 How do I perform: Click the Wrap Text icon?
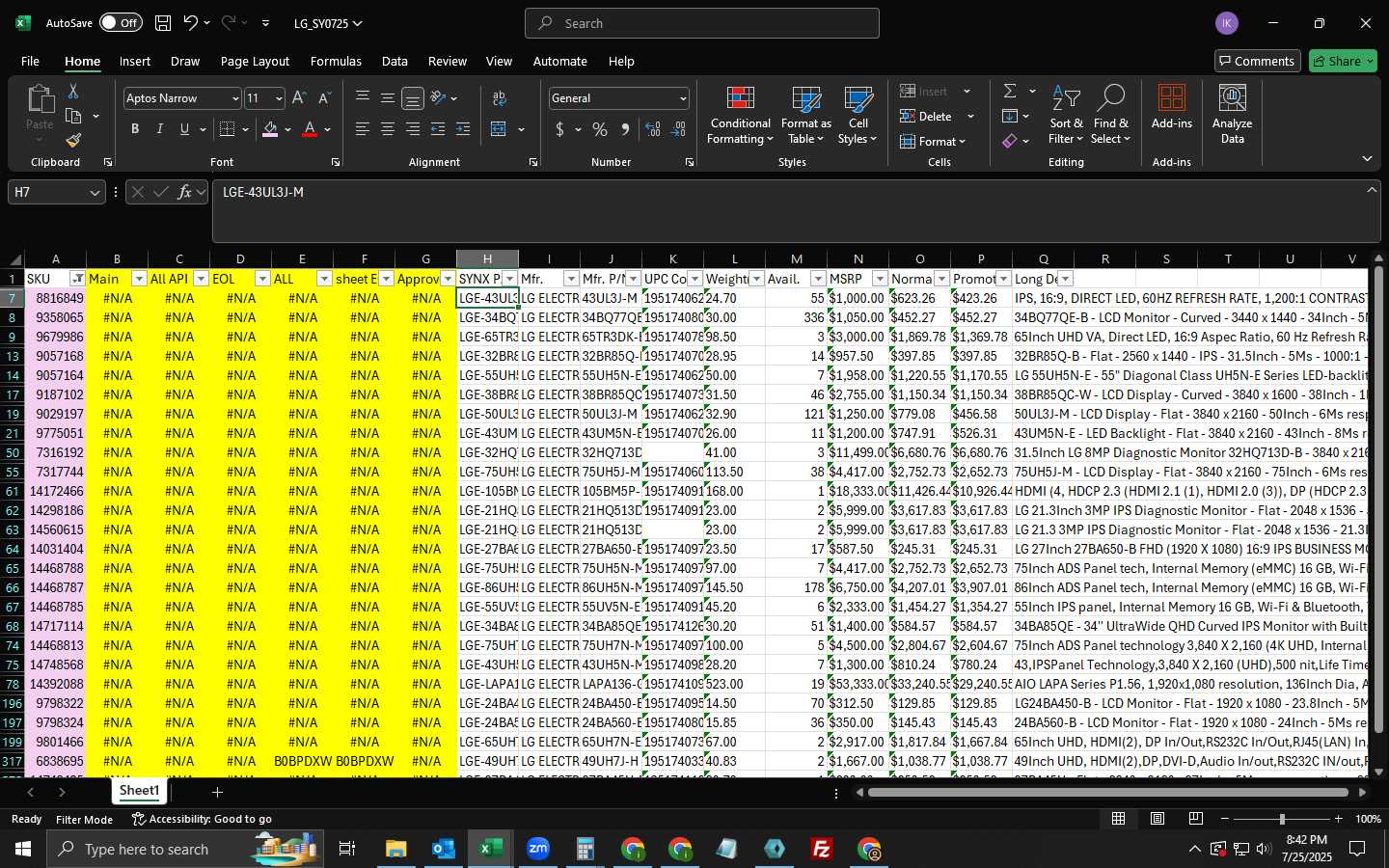[500, 98]
